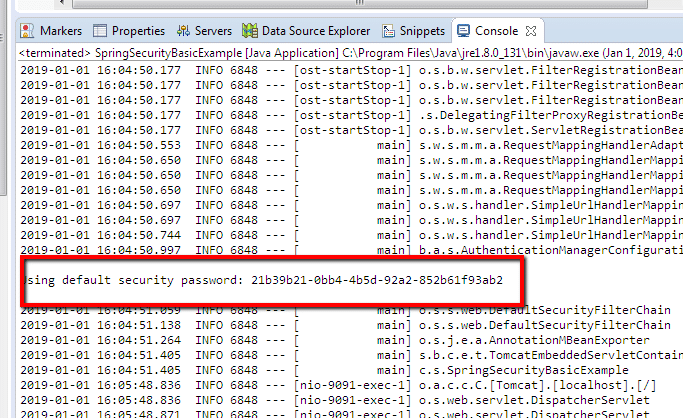The image size is (683, 418).
Task: Select the Console tab
Action: (496, 31)
